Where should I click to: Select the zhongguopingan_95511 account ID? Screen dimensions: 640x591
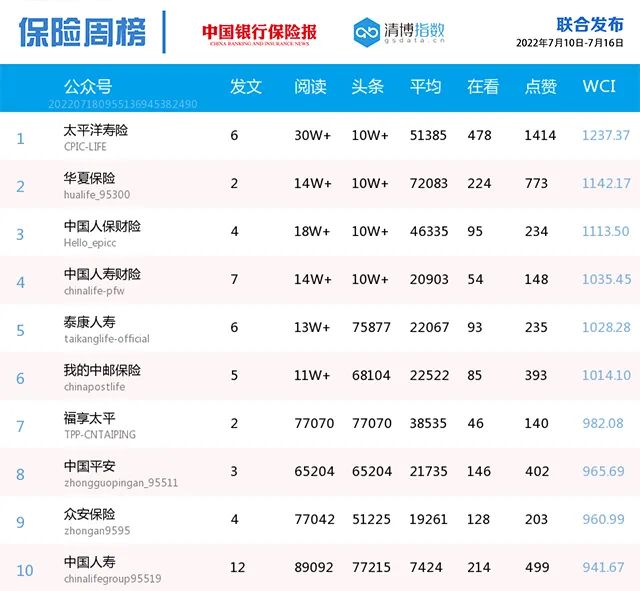coord(121,483)
